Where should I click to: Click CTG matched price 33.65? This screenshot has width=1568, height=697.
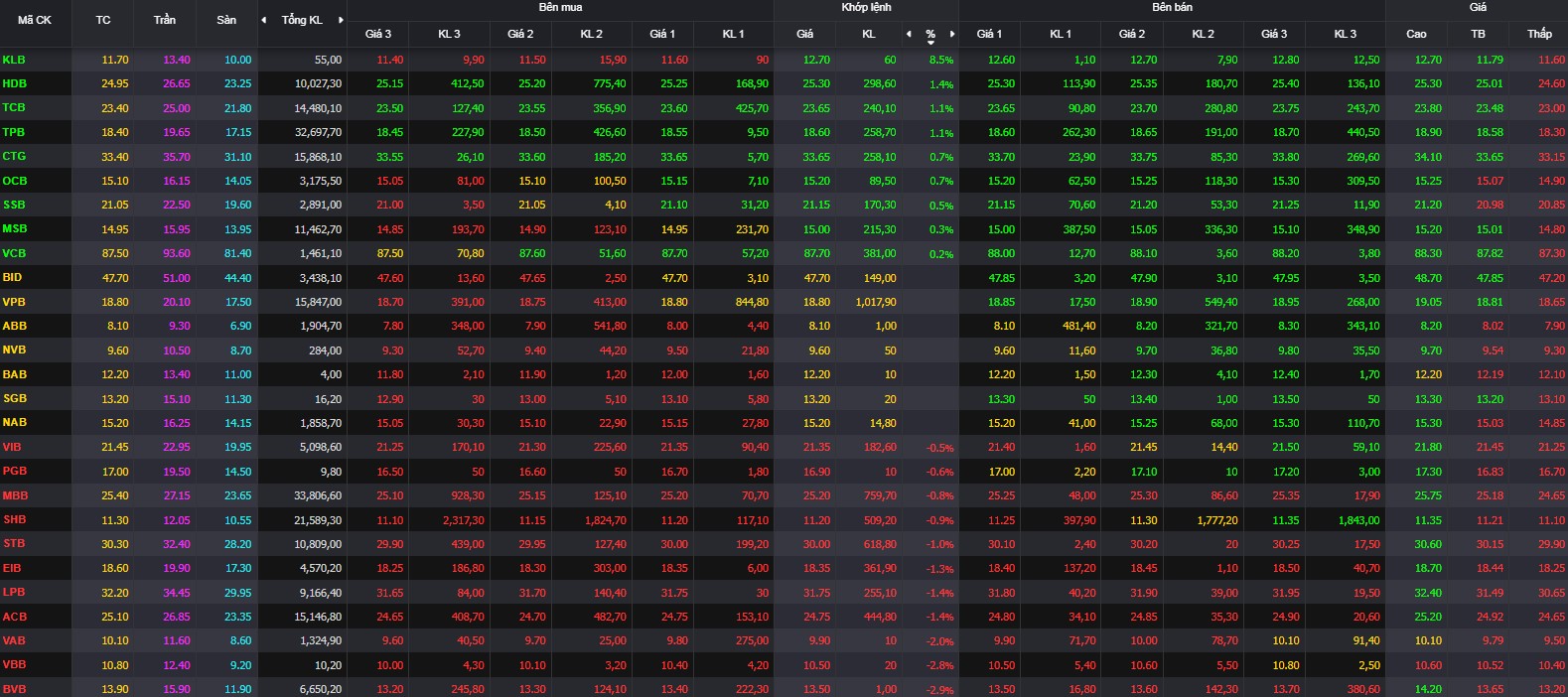pos(816,157)
